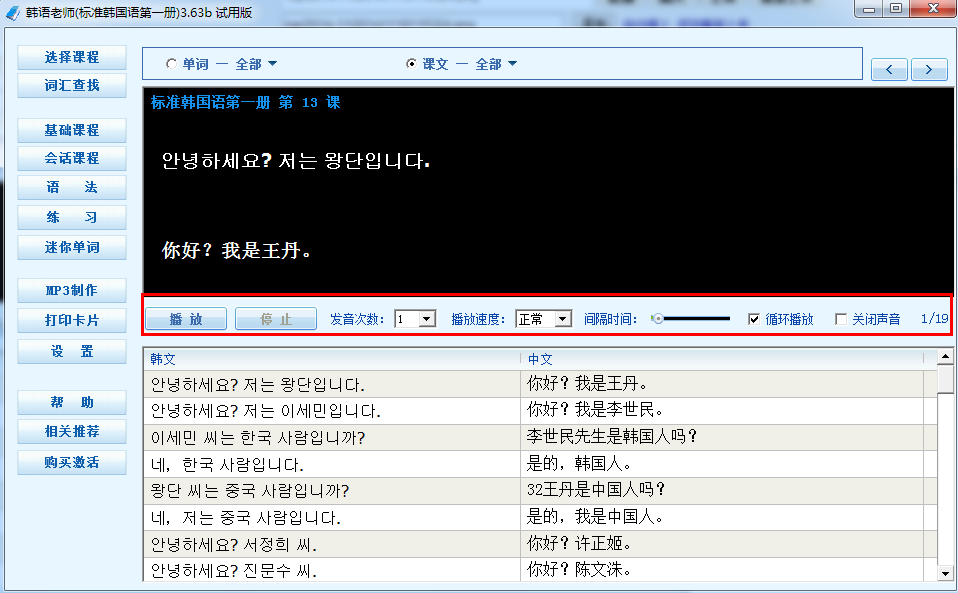Image resolution: width=958 pixels, height=593 pixels.
Task: Click the cell 李世民先生是韩国人吗？
Action: click(722, 437)
